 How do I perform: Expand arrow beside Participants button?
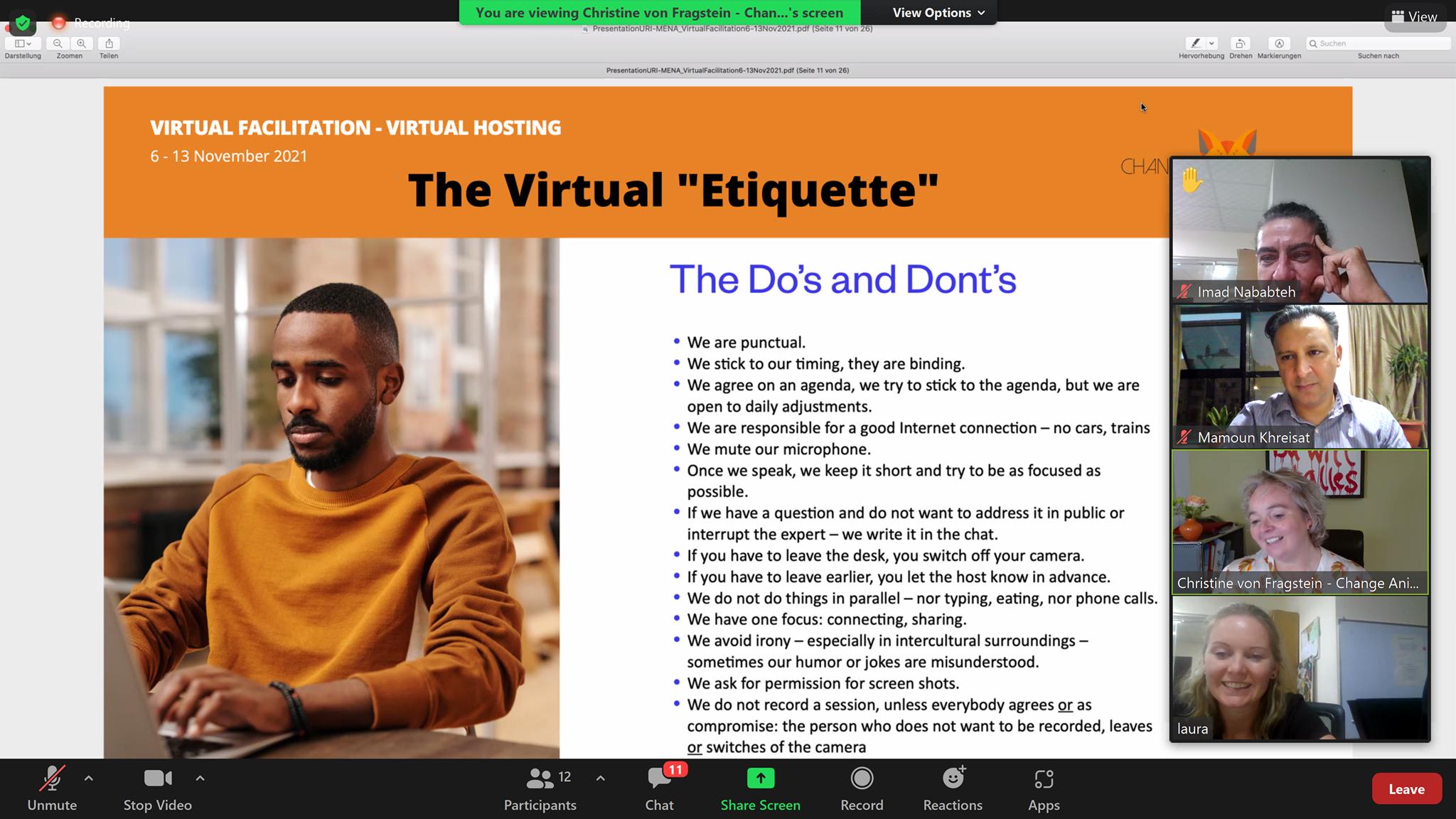pyautogui.click(x=601, y=778)
